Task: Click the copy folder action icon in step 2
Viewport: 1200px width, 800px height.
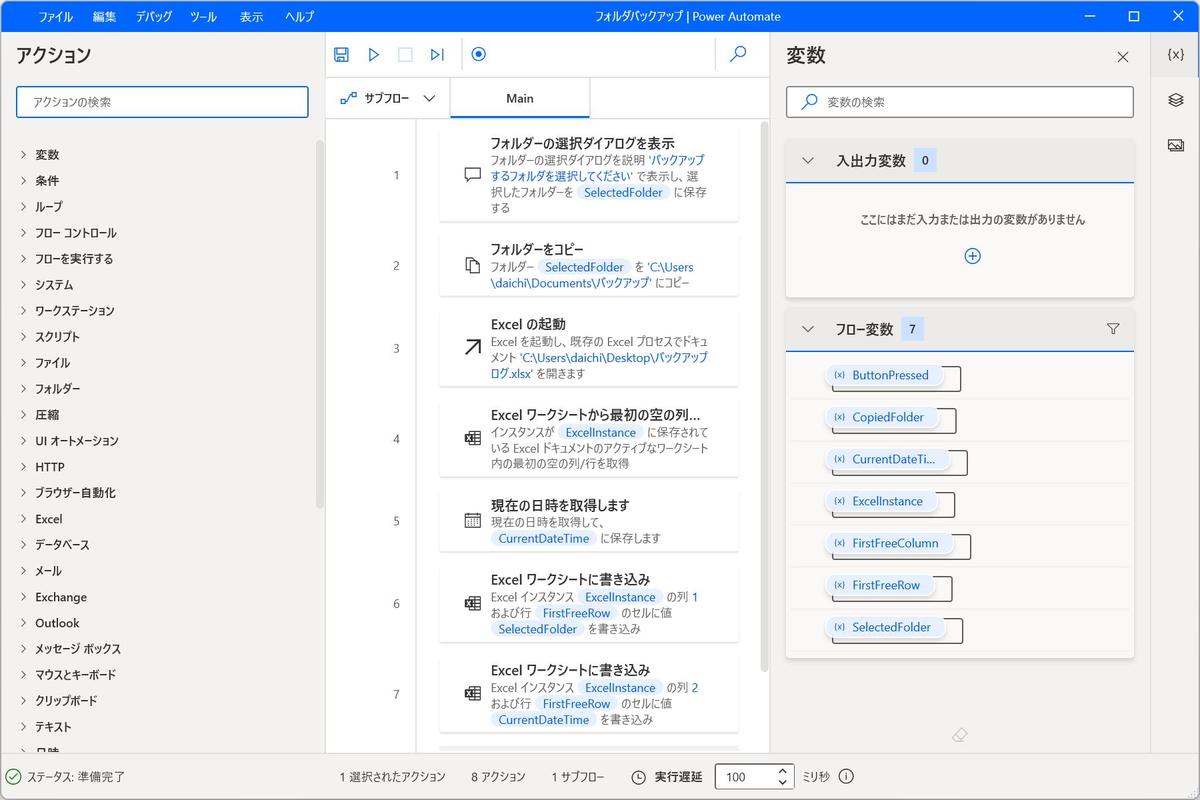Action: [473, 265]
